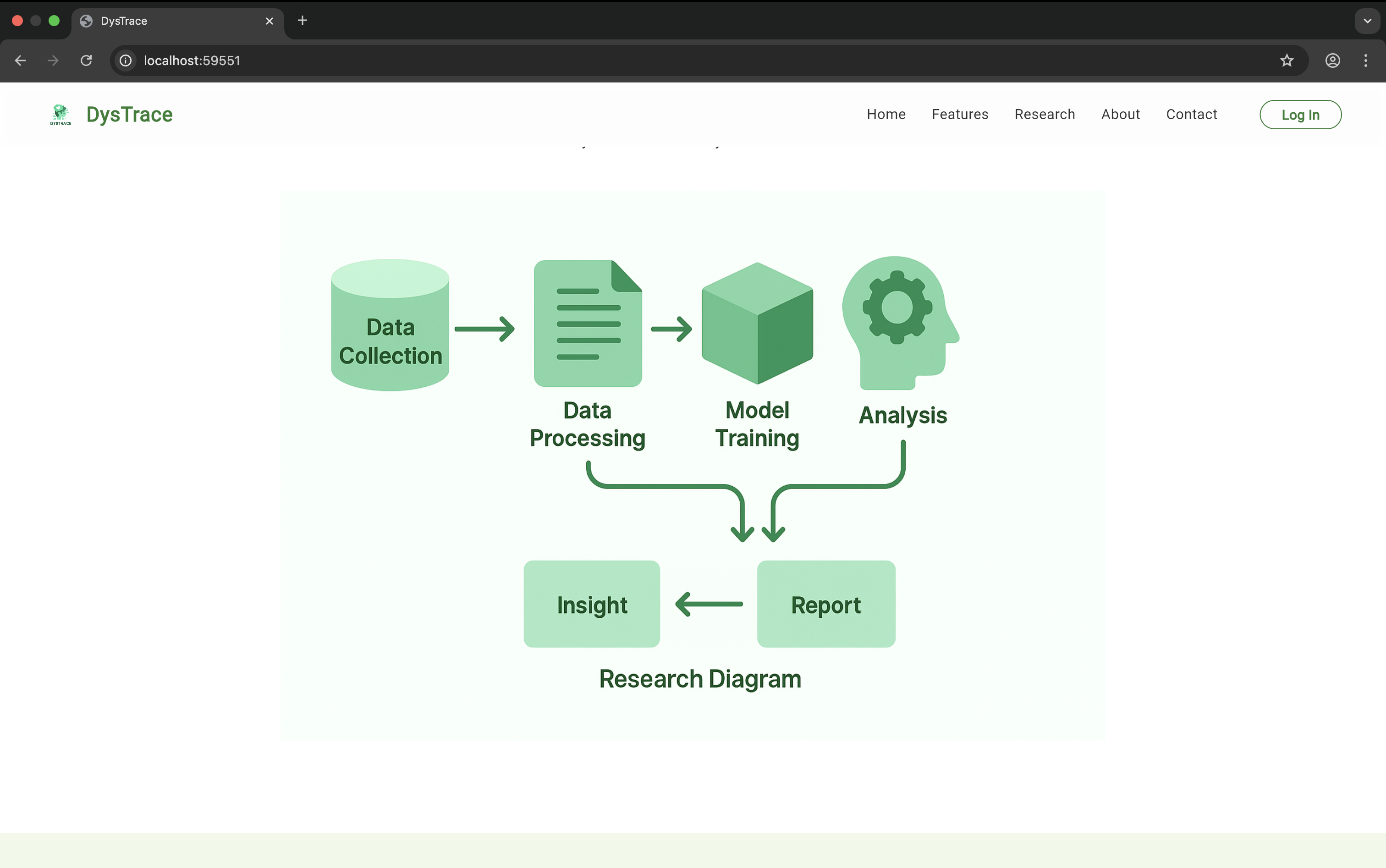Navigate to Research section link

1045,114
